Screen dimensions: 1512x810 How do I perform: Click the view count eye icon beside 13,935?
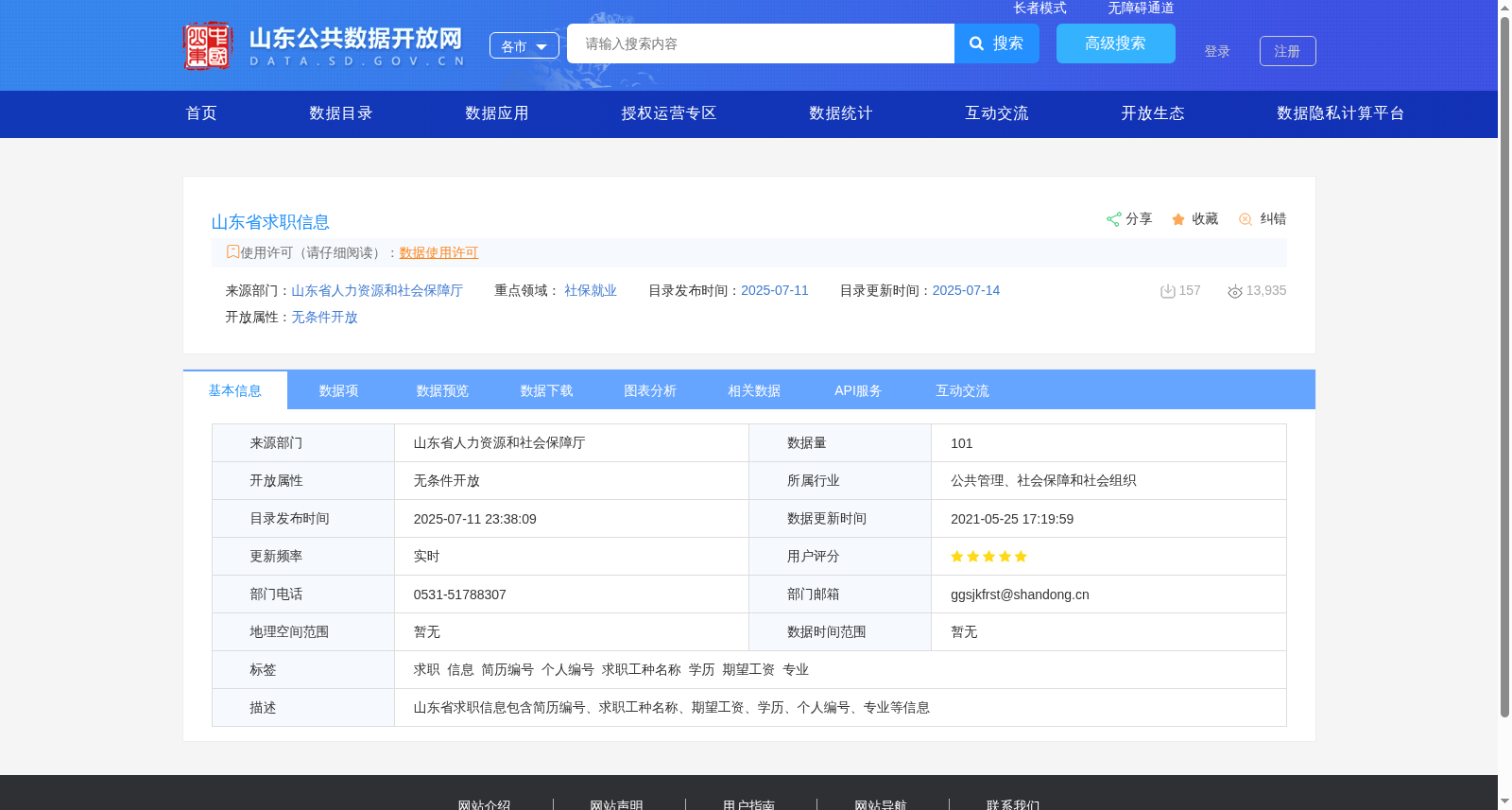tap(1234, 291)
